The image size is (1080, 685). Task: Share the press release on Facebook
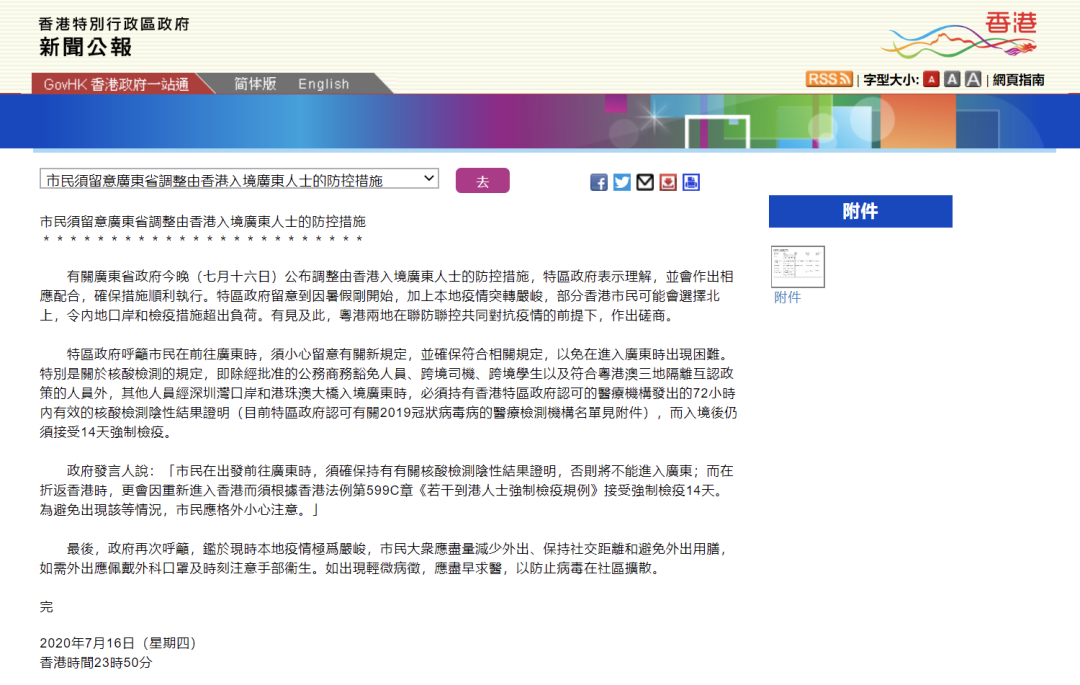click(x=599, y=182)
